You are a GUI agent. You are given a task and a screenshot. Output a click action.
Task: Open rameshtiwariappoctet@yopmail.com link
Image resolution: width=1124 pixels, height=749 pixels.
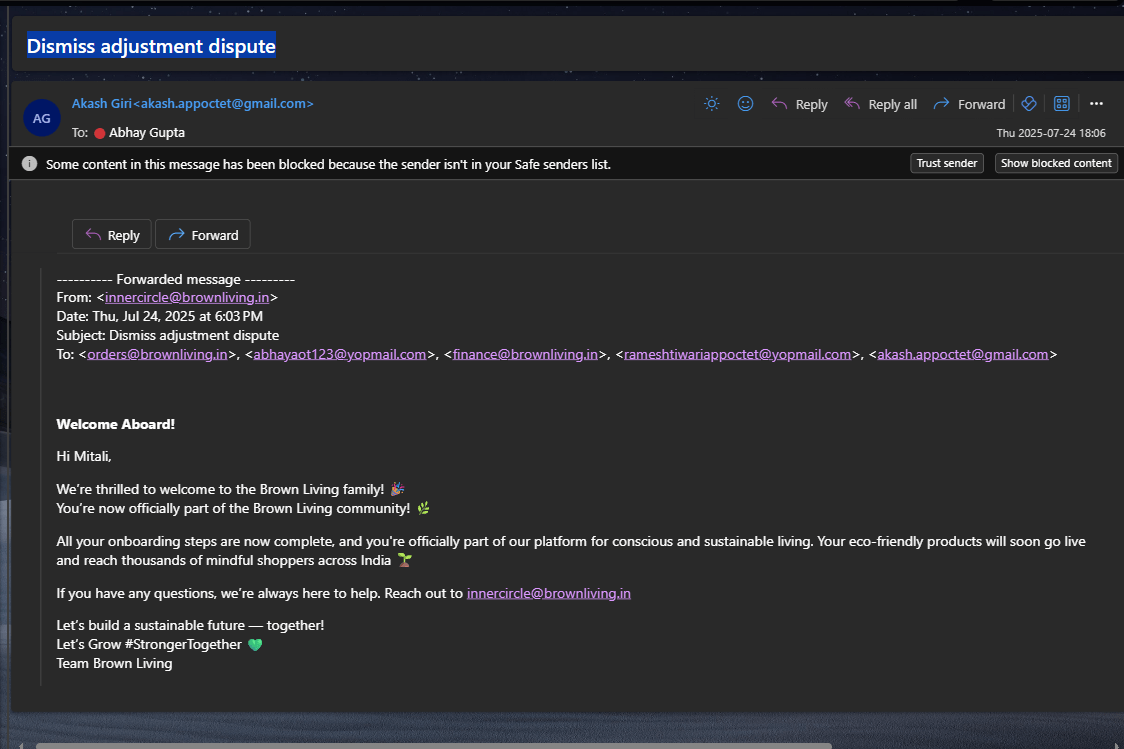738,354
